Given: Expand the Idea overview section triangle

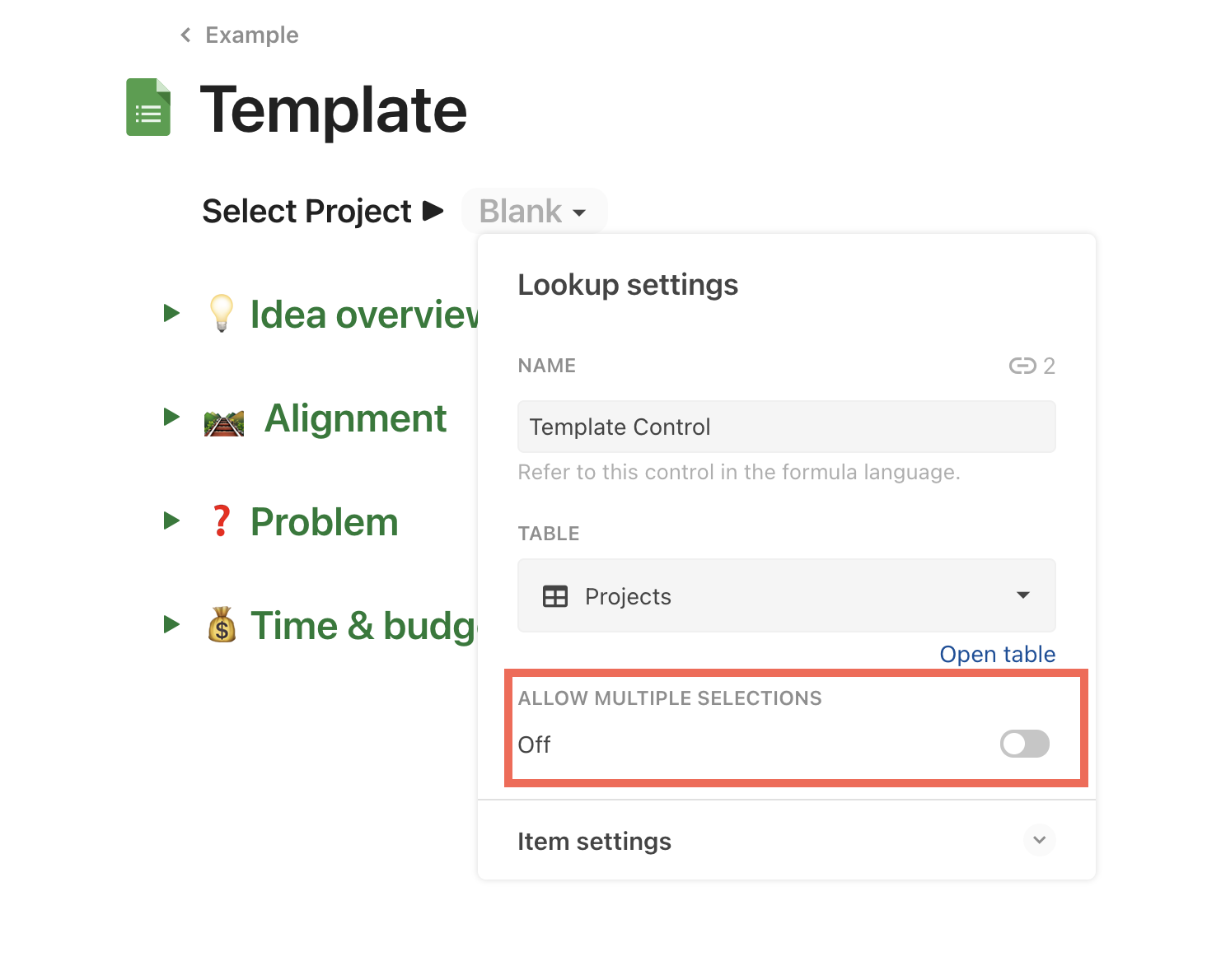Looking at the screenshot, I should 171,313.
